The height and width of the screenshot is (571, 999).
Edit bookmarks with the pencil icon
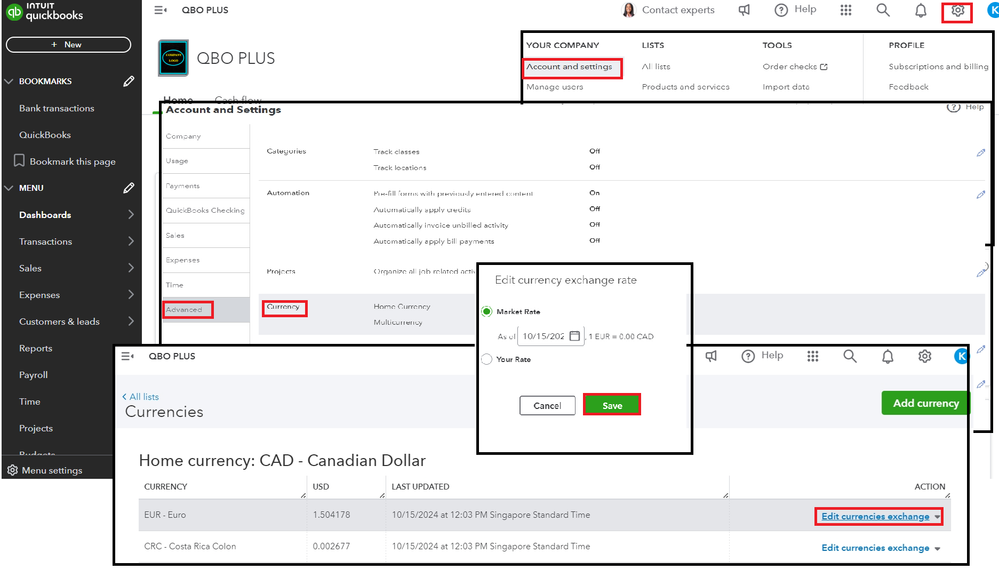pyautogui.click(x=129, y=82)
